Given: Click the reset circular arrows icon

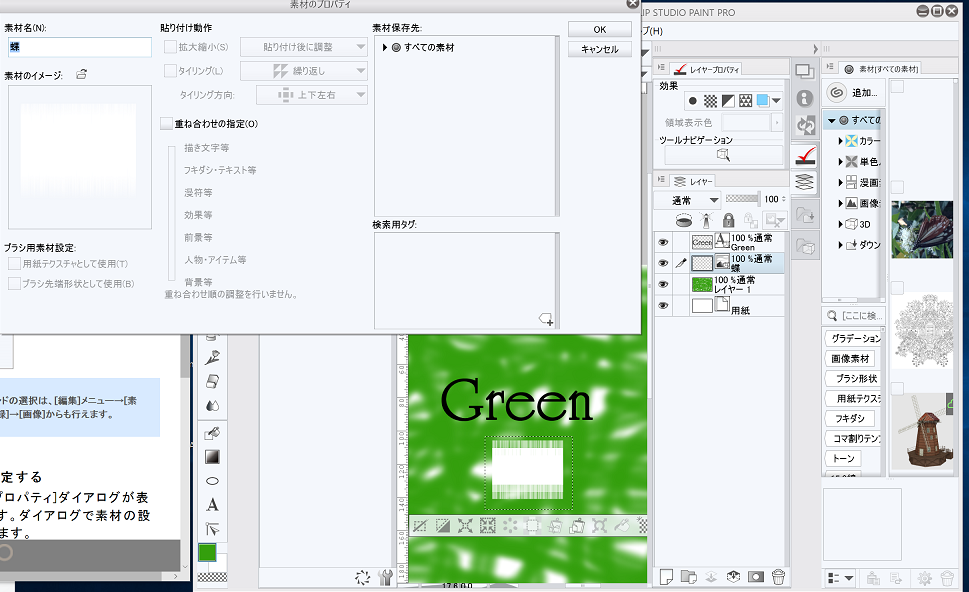Looking at the screenshot, I should [363, 578].
